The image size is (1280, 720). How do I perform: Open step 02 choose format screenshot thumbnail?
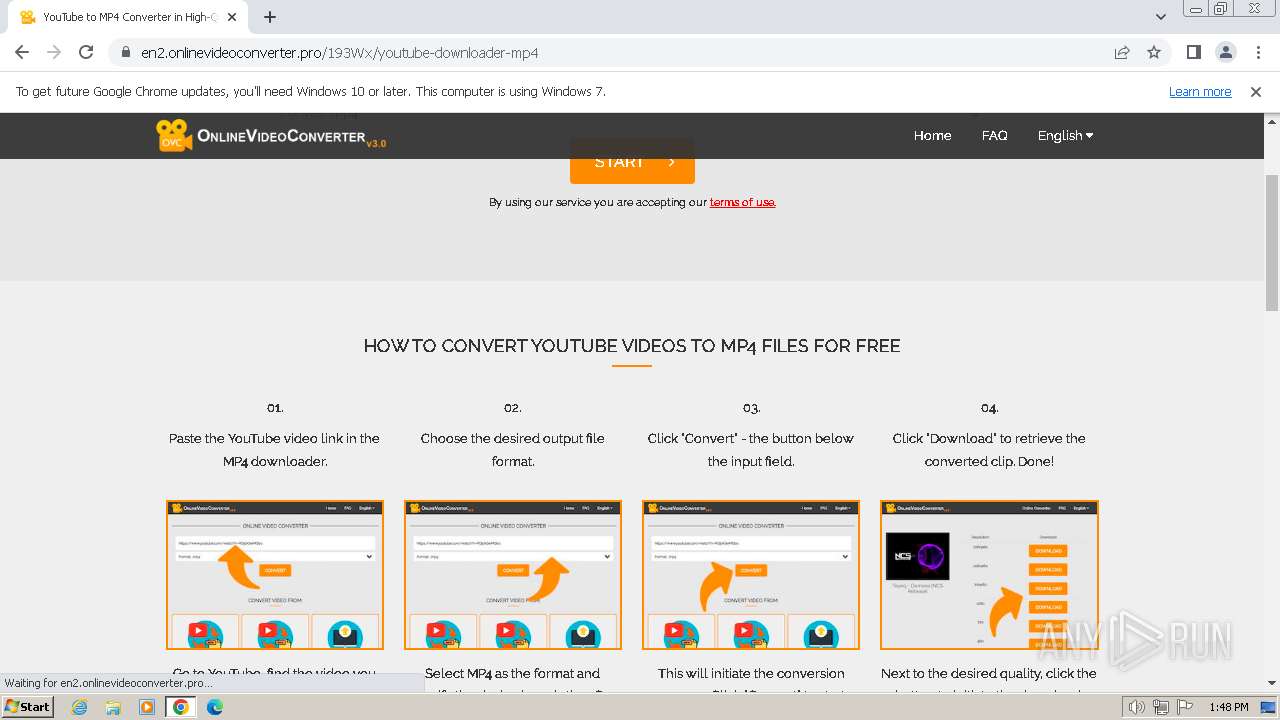513,575
